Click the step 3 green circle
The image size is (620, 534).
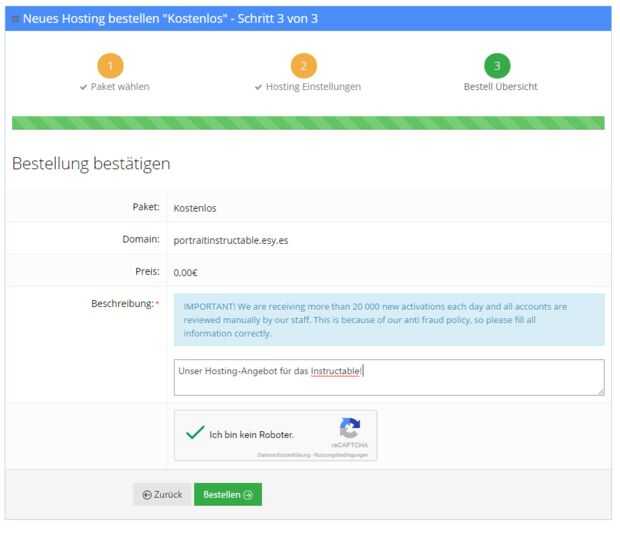497,66
